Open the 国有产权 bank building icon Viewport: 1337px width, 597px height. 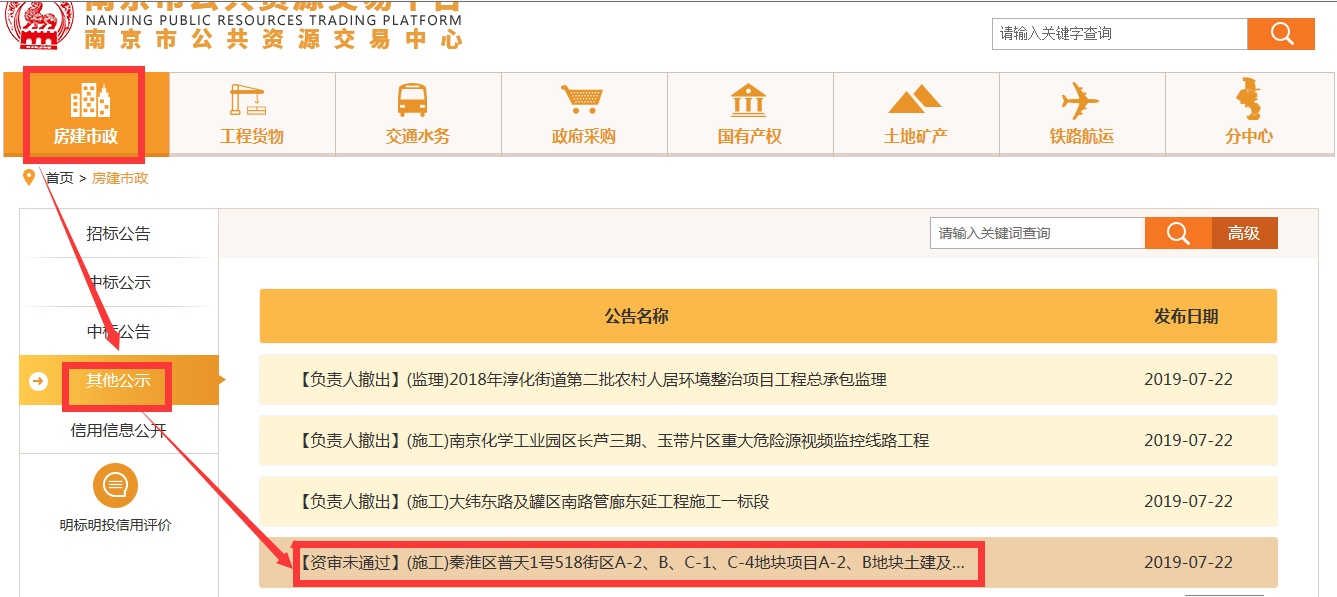(749, 101)
